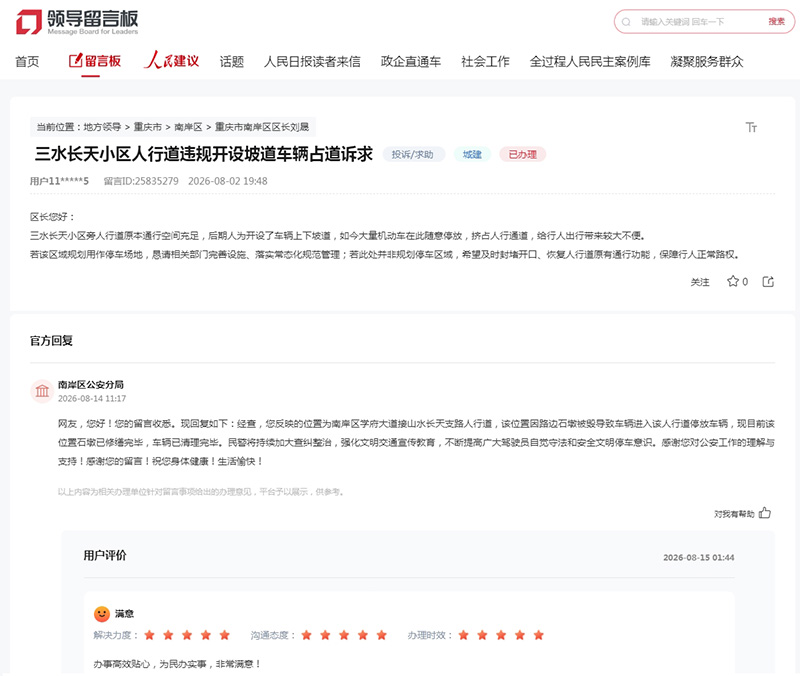This screenshot has height=676, width=800.
Task: Click the 区长您好： greeting line
Action: tap(53, 217)
